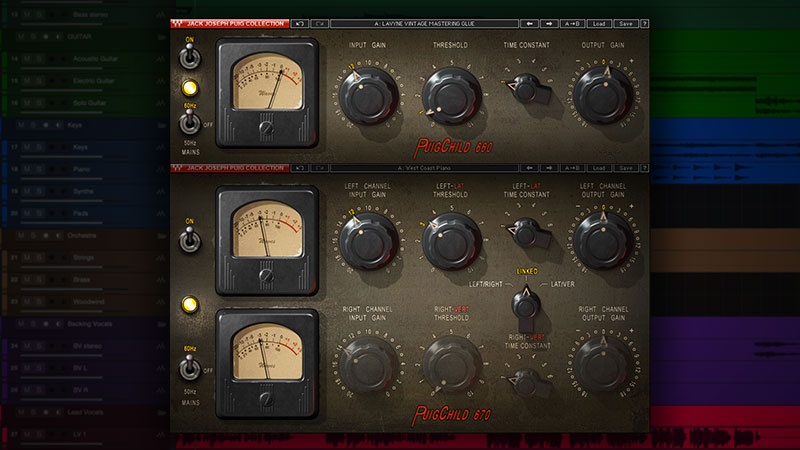Click the PuigChild 660 VU meter display
Viewport: 800px width, 450px height.
[x=268, y=82]
